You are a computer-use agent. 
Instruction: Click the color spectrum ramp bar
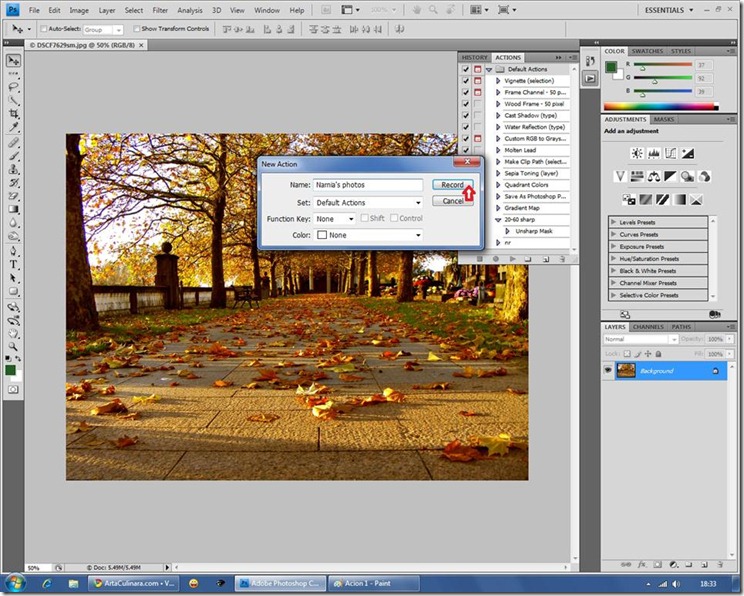coord(661,107)
